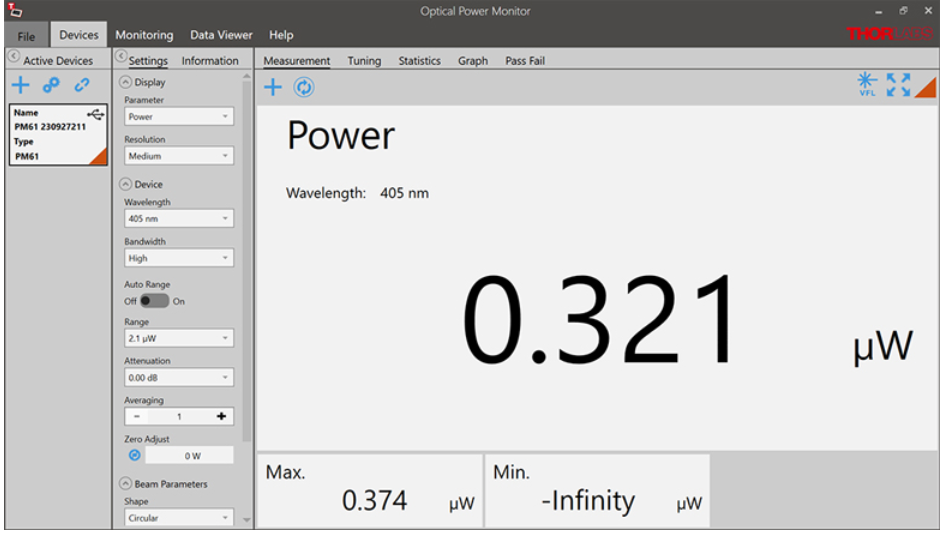The width and height of the screenshot is (942, 534).
Task: Click the connect device link icon
Action: [x=51, y=86]
